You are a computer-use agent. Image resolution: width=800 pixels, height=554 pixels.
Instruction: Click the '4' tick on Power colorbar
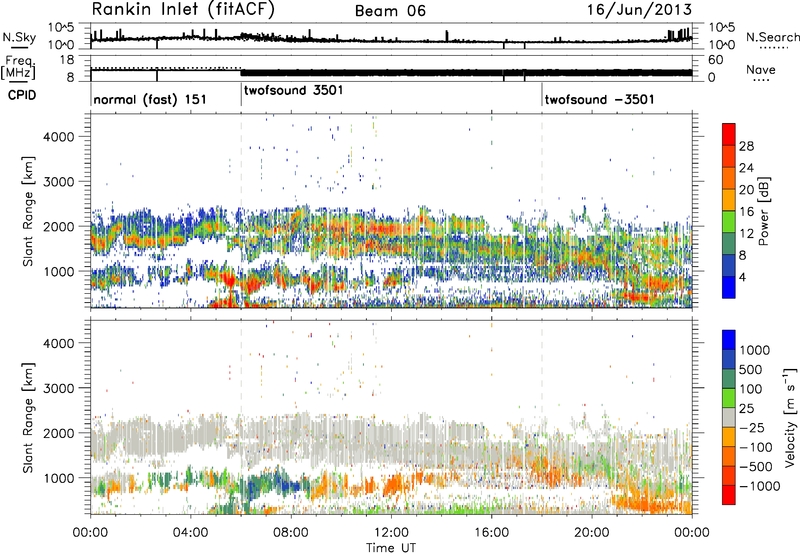(x=742, y=277)
